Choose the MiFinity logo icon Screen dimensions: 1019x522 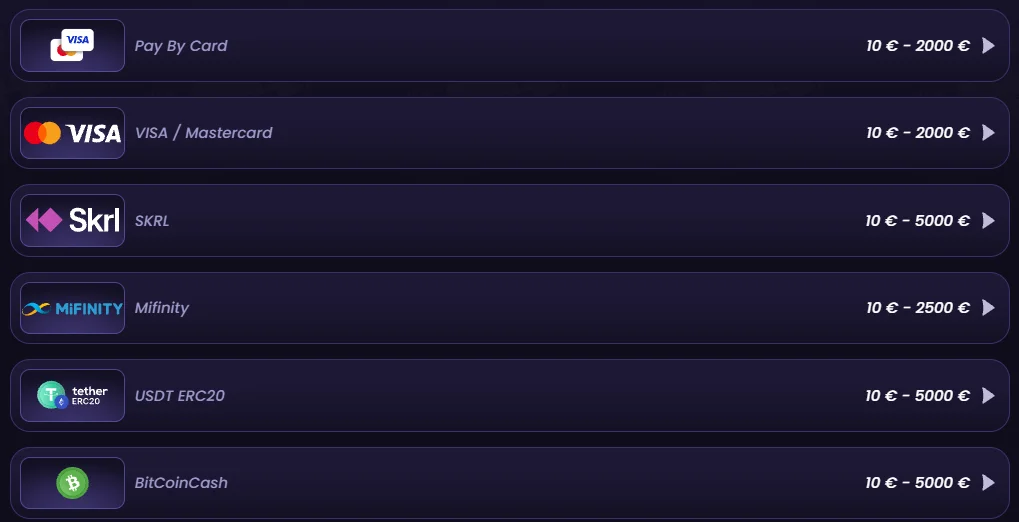[x=72, y=308]
